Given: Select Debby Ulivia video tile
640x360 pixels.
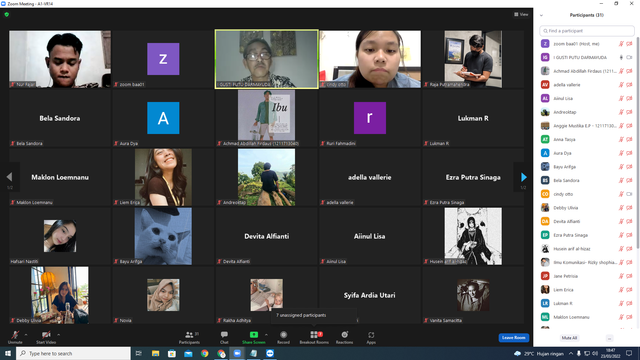Looking at the screenshot, I should [60, 295].
